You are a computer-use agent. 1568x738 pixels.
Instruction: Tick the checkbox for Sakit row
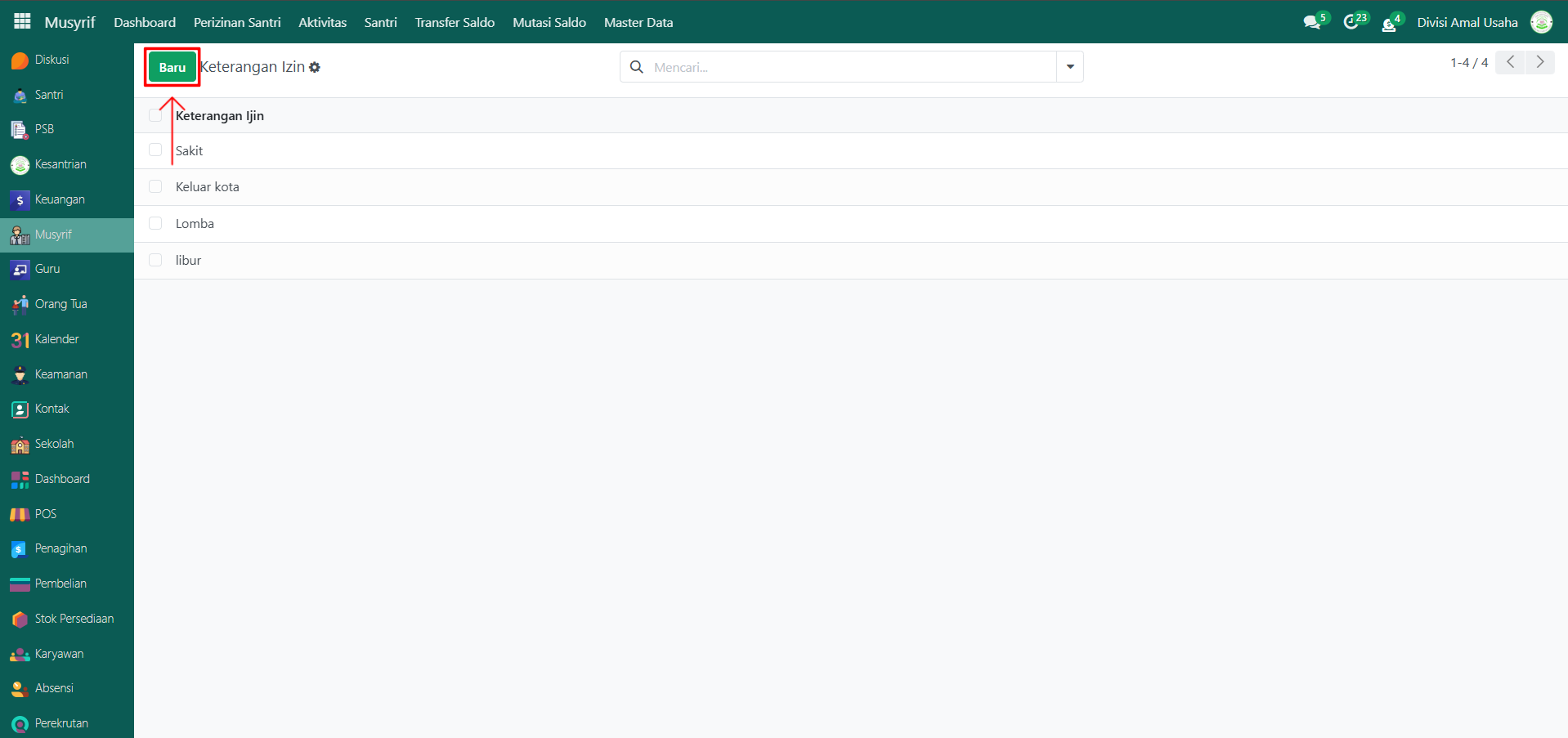(155, 150)
